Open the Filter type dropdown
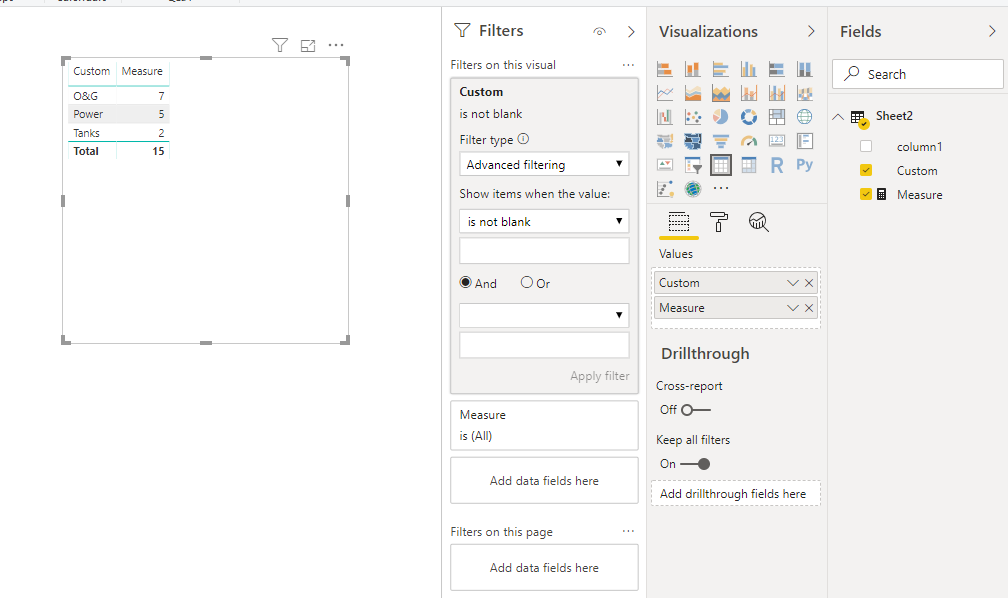 [544, 164]
